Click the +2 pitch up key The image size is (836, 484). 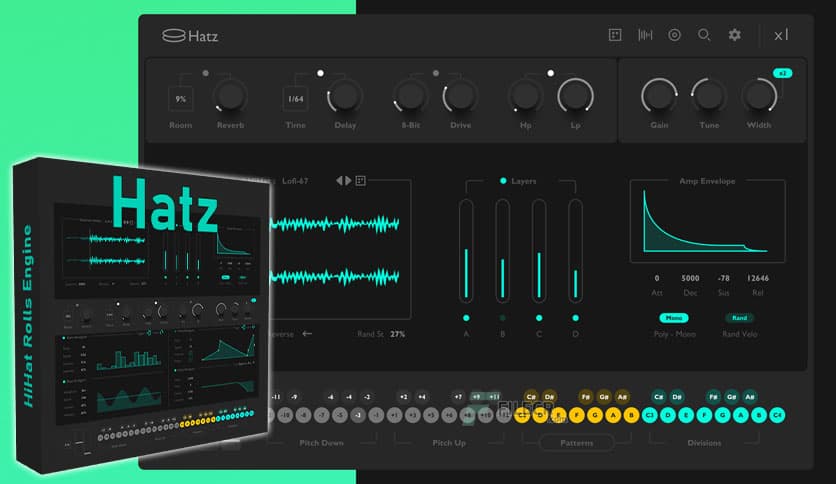click(x=404, y=397)
